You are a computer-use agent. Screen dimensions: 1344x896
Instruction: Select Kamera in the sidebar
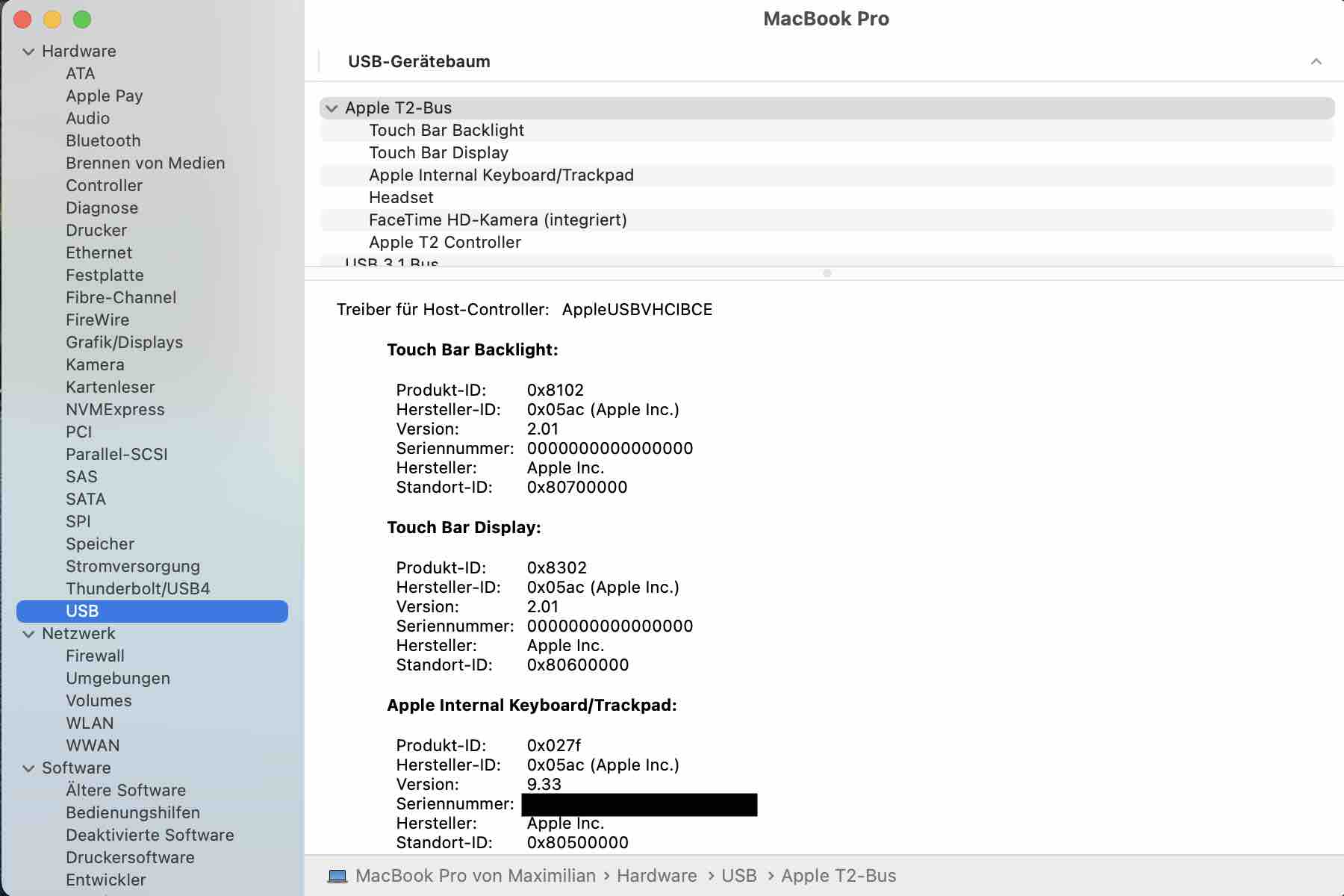(95, 364)
